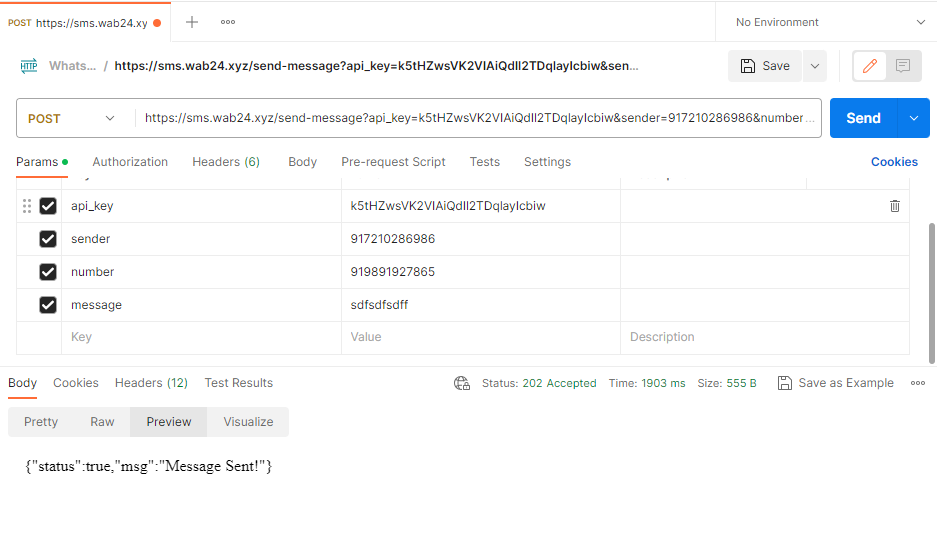
Task: Open the tab overflow three-dots menu
Action: [228, 22]
